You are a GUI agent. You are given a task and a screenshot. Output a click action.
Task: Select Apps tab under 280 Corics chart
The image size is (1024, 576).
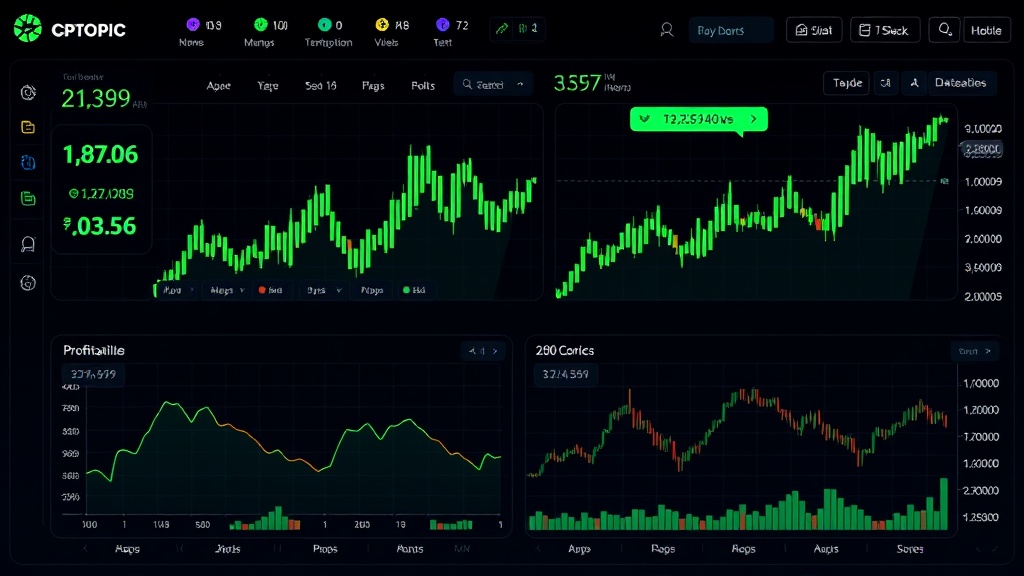[579, 549]
